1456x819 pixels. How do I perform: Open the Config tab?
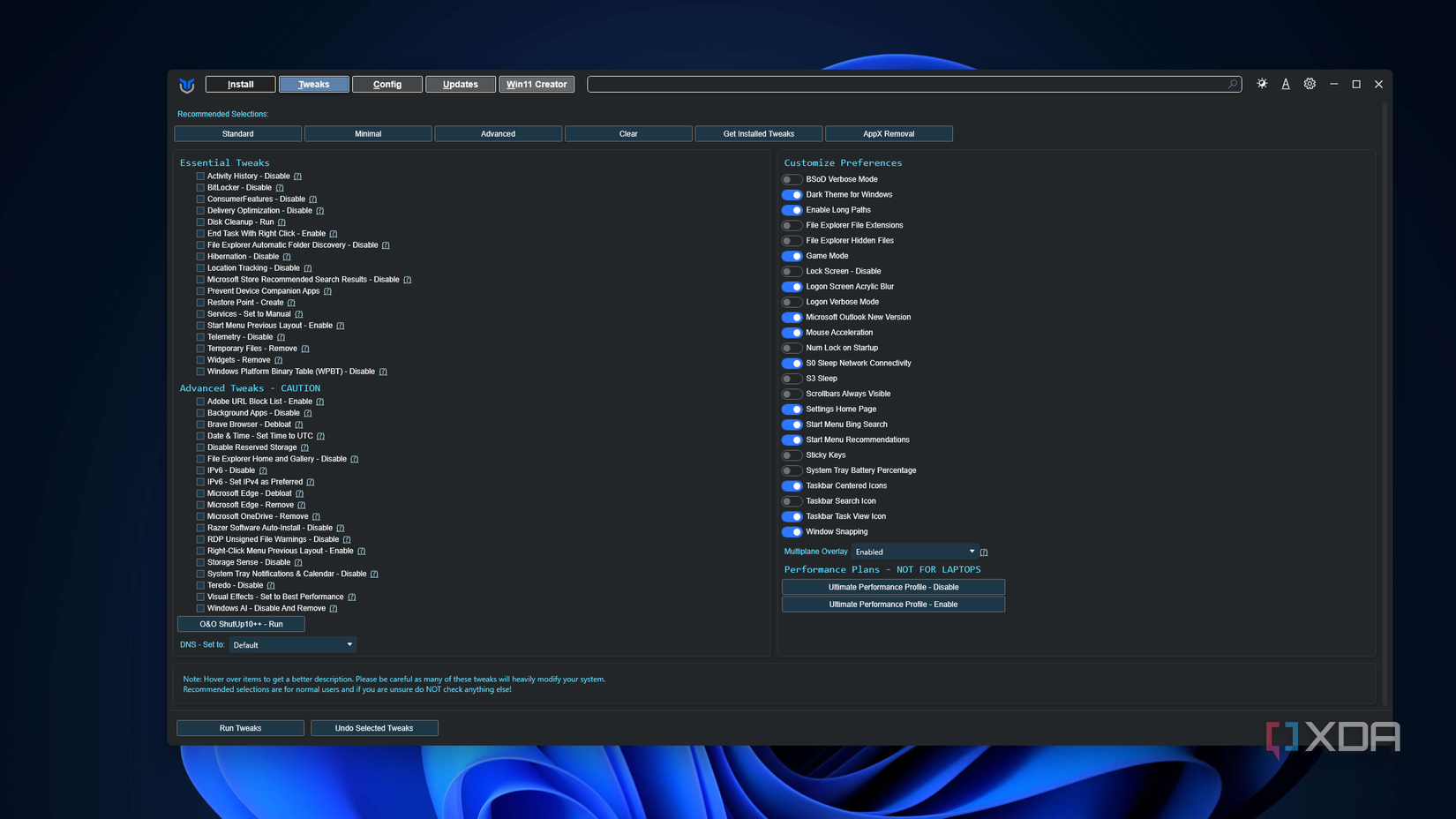387,84
